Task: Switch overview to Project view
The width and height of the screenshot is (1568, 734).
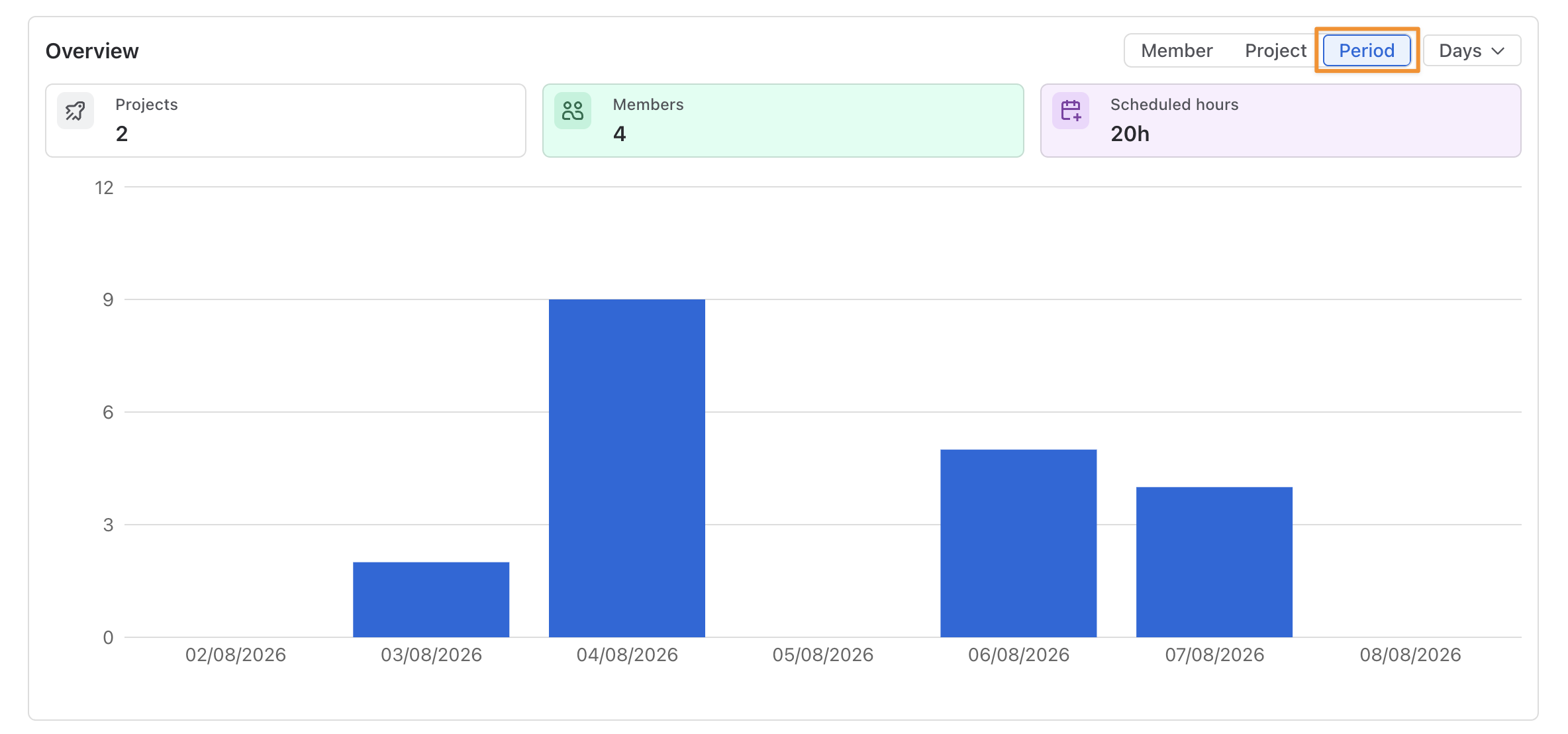Action: [x=1275, y=51]
